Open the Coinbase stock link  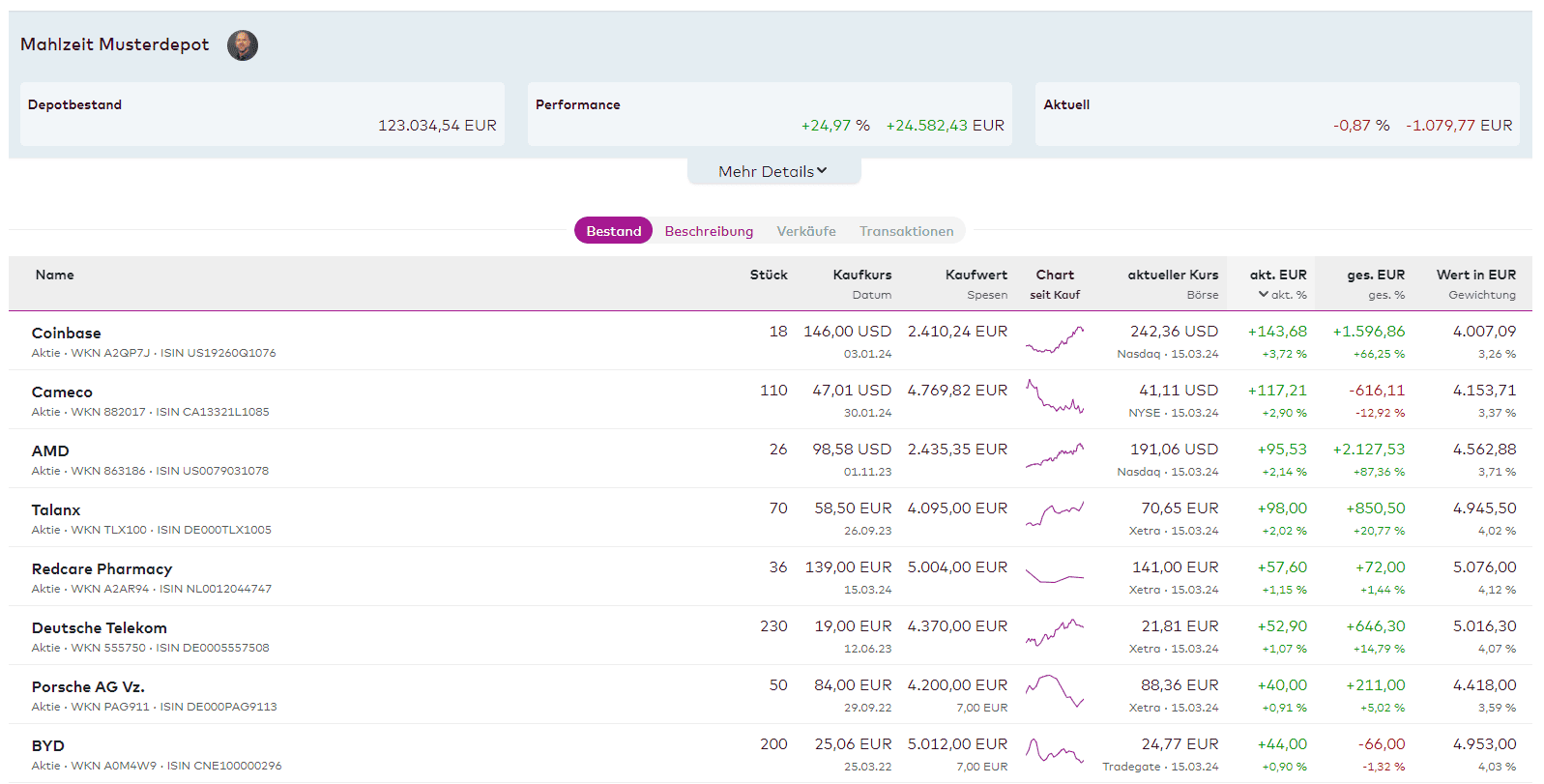point(66,334)
